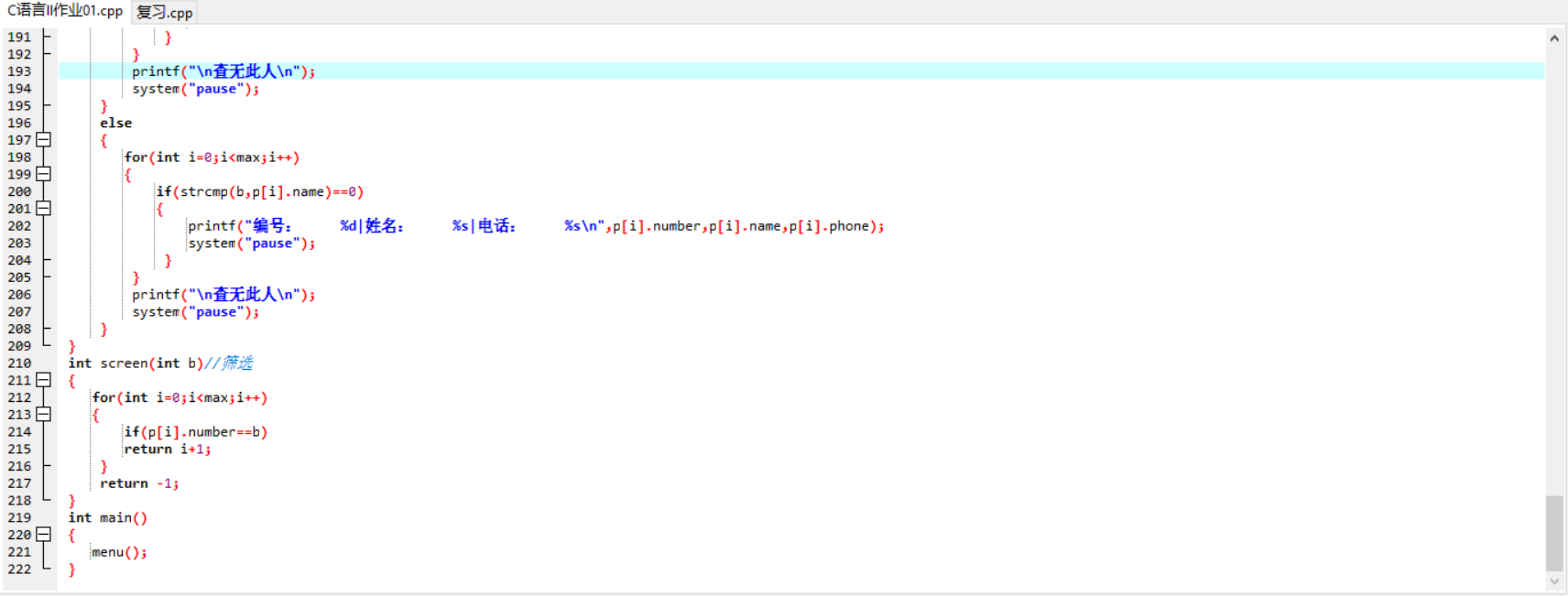
Task: Collapse the for-loop fold at line 213
Action: click(43, 415)
